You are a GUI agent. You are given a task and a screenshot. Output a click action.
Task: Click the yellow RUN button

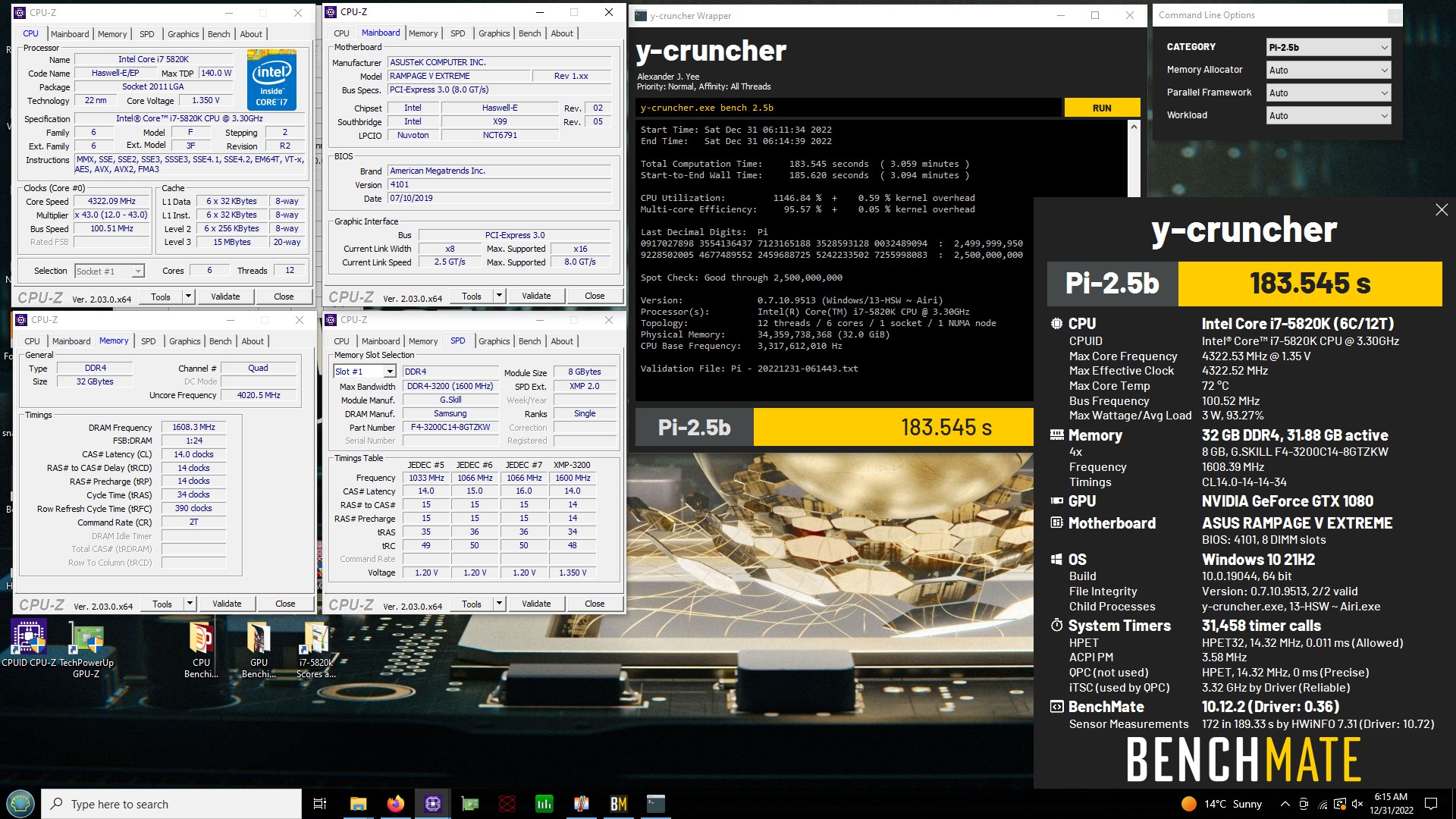[1102, 108]
